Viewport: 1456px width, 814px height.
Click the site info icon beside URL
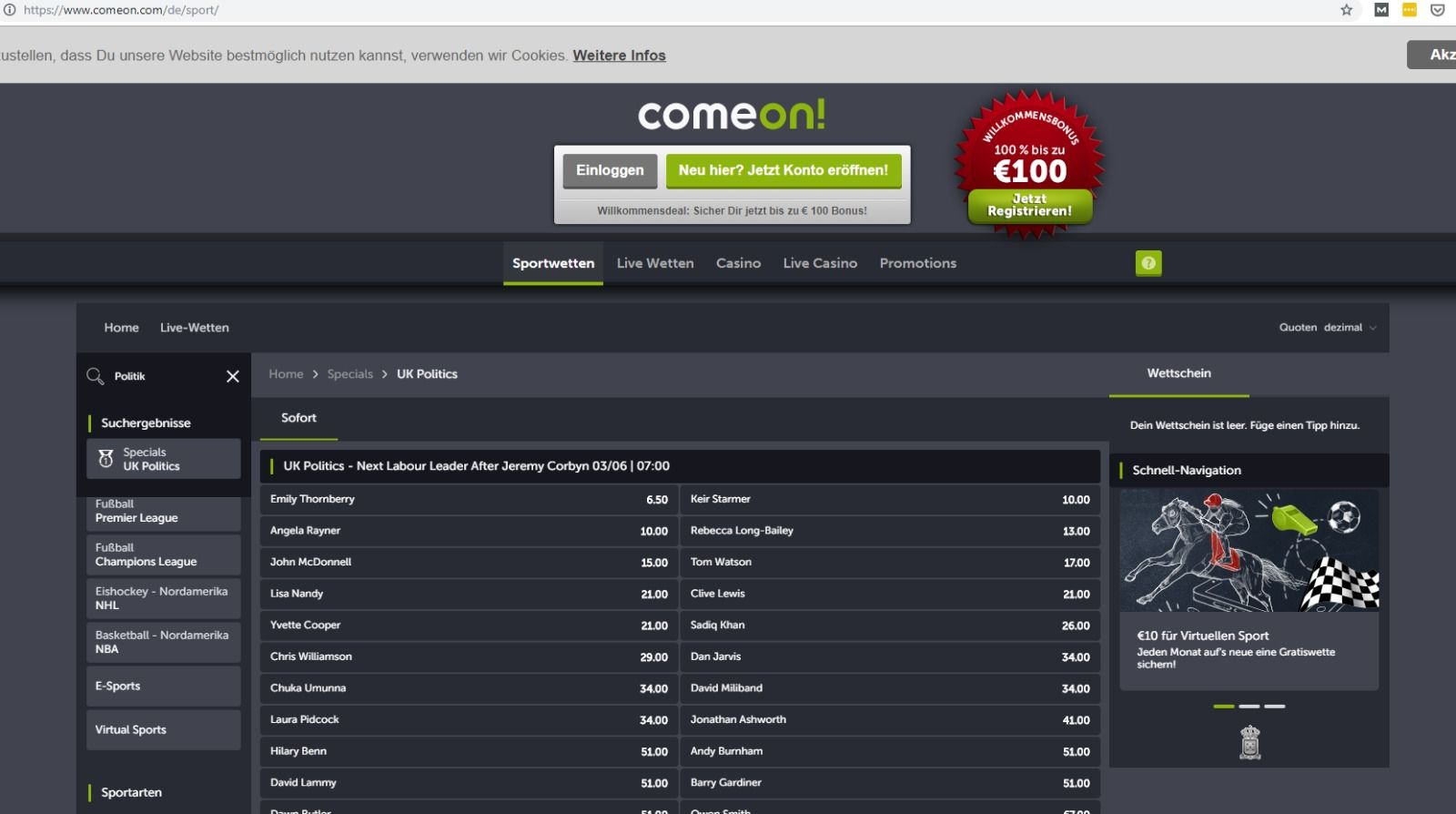(10, 10)
